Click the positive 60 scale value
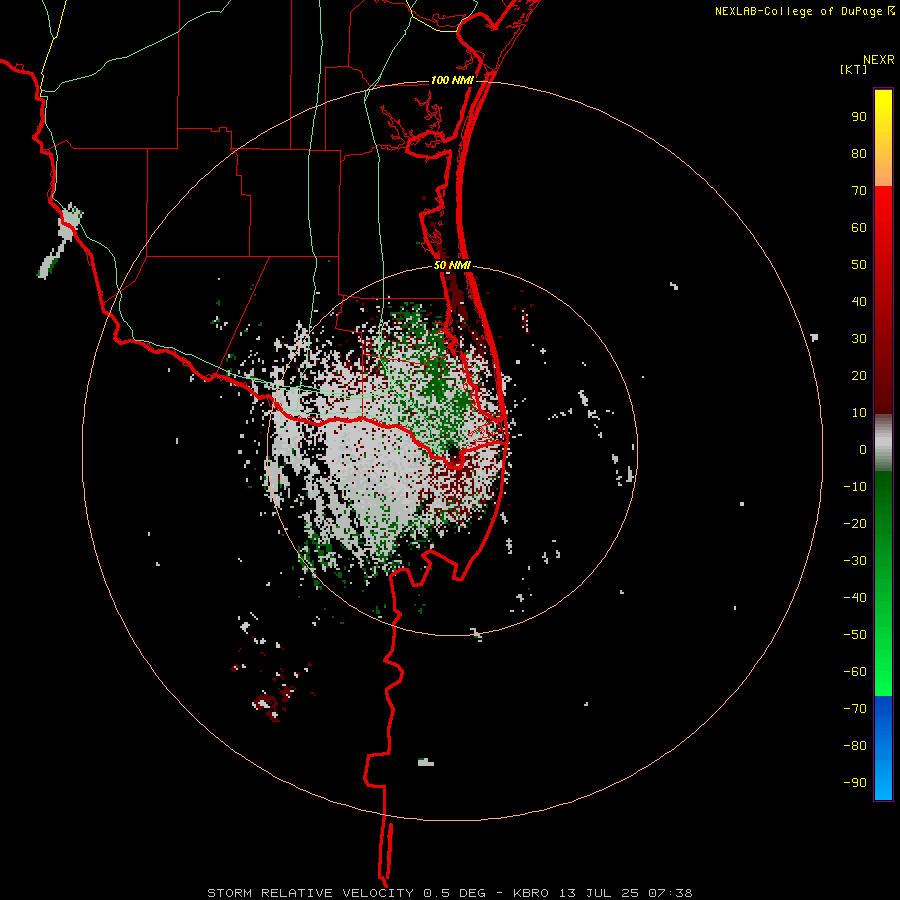Screen dimensions: 900x900 tap(859, 228)
